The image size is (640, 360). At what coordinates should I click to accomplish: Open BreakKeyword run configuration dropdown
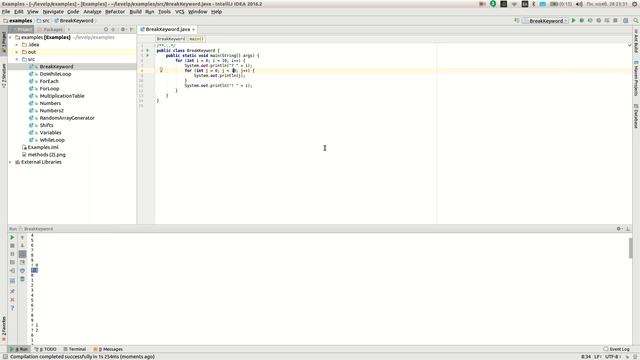[546, 21]
